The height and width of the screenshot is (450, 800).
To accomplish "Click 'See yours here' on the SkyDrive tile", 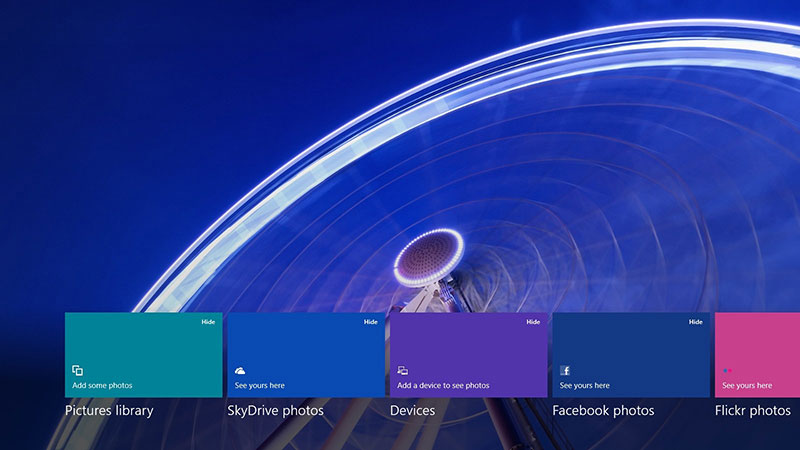I will 260,386.
